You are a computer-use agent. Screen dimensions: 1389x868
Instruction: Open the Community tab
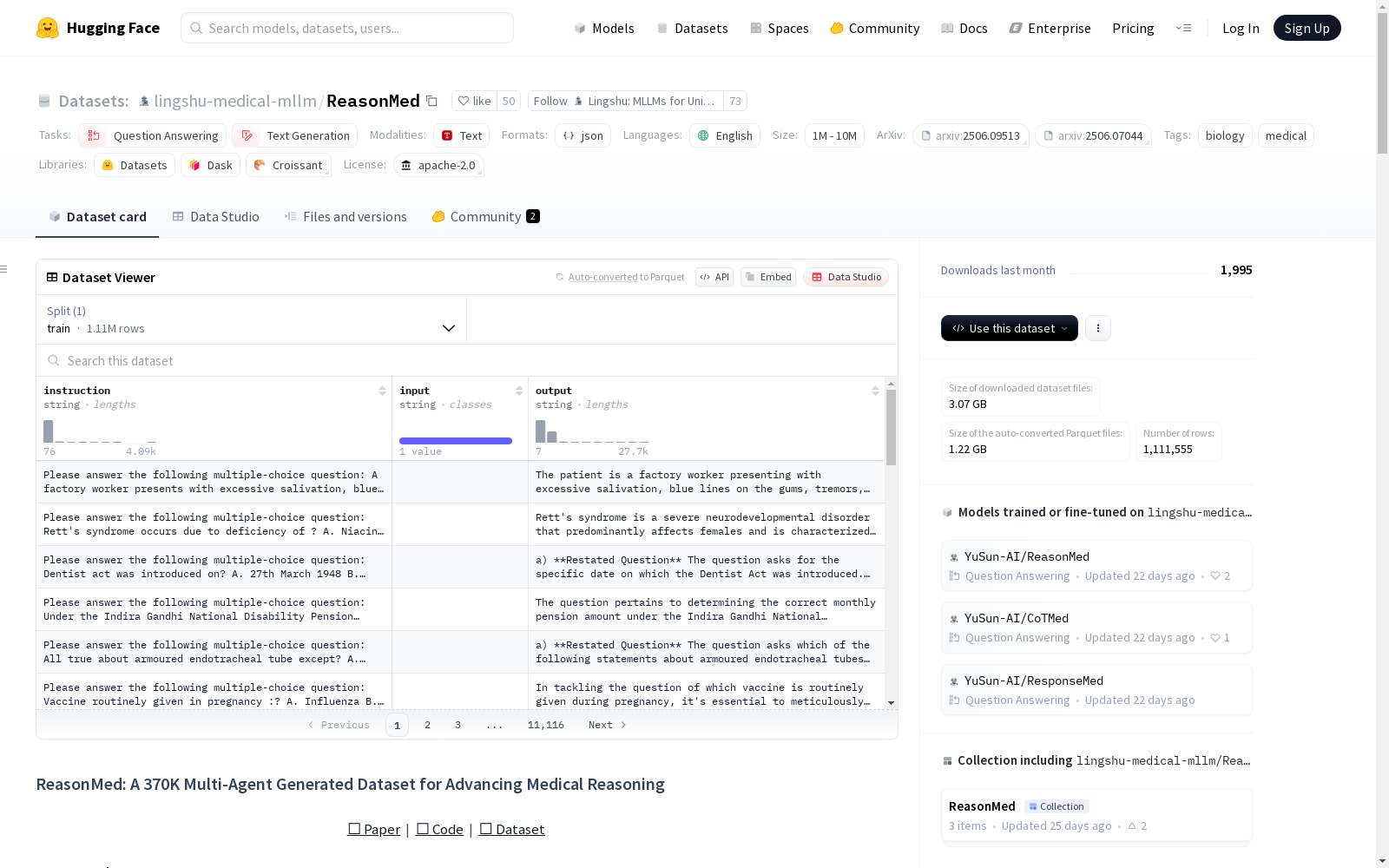click(x=486, y=217)
